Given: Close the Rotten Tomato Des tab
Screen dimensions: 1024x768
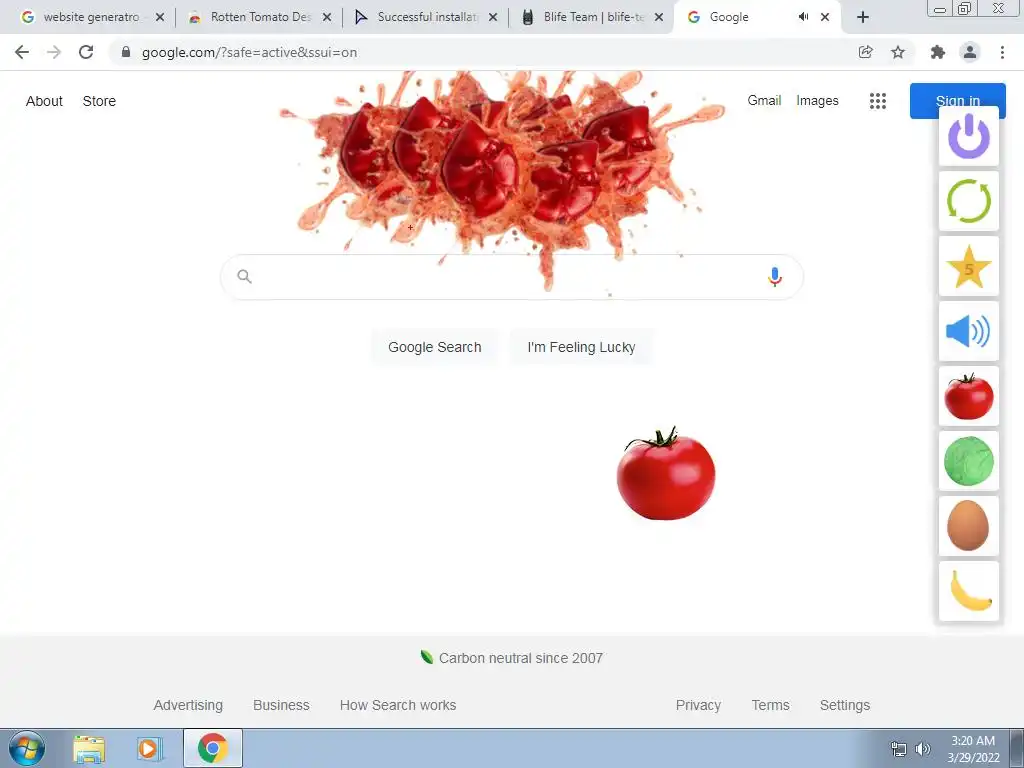Looking at the screenshot, I should (x=327, y=18).
